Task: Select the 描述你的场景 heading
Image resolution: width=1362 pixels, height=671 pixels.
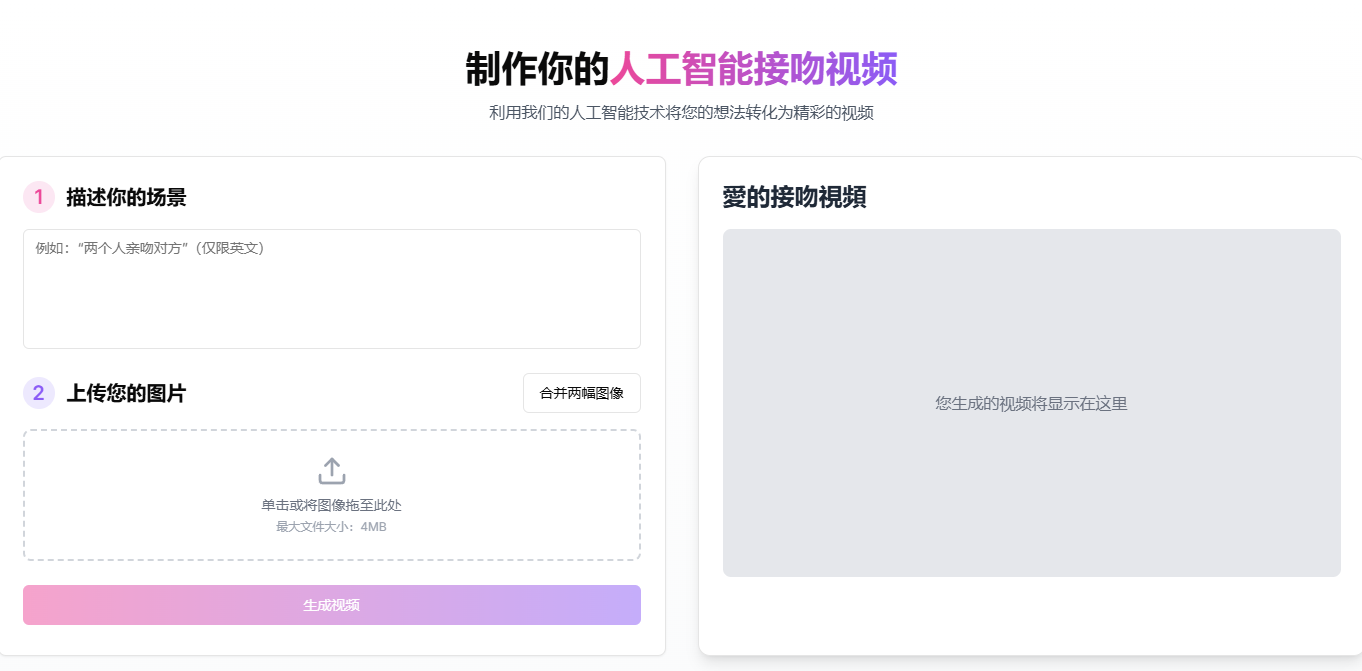Action: point(126,197)
